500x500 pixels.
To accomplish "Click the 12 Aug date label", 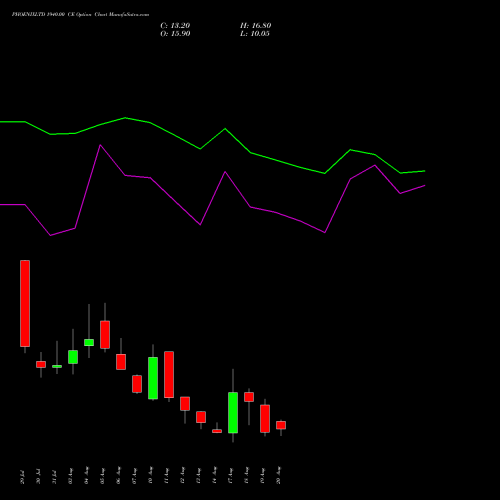I will click(182, 476).
